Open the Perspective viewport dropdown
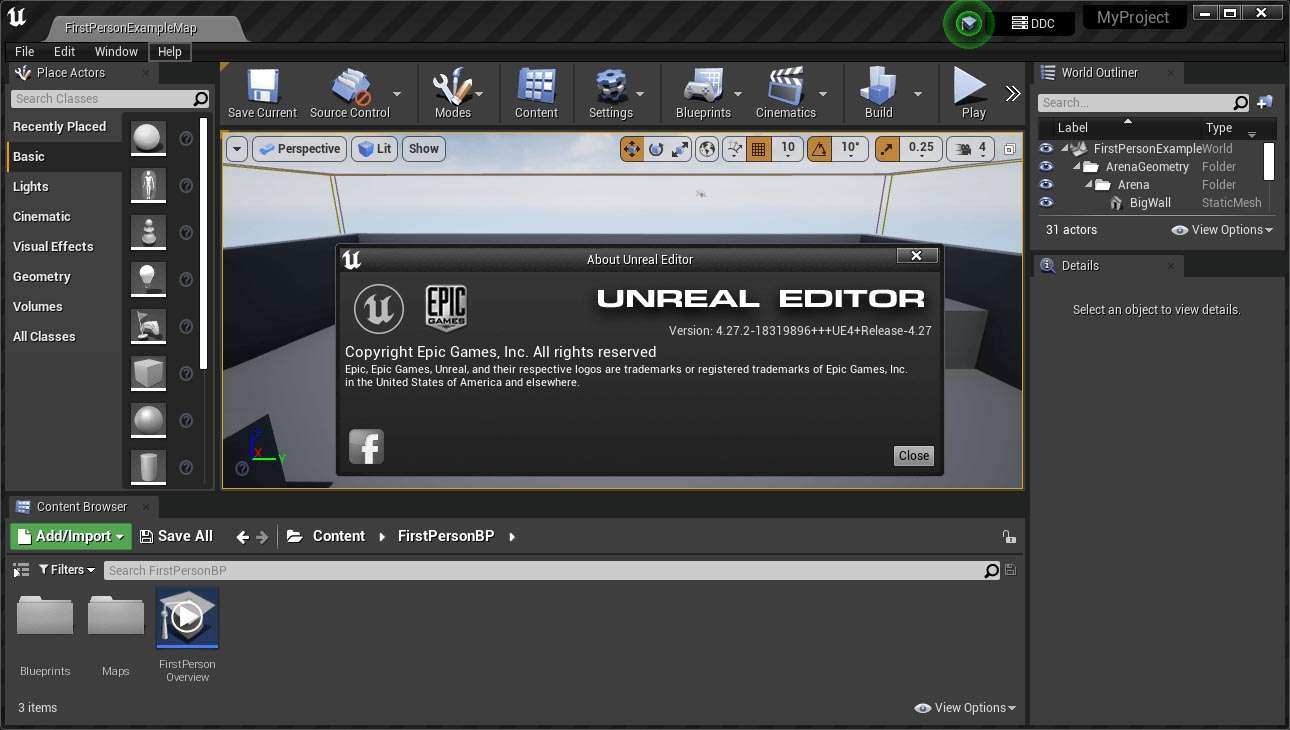The image size is (1290, 730). pyautogui.click(x=299, y=149)
